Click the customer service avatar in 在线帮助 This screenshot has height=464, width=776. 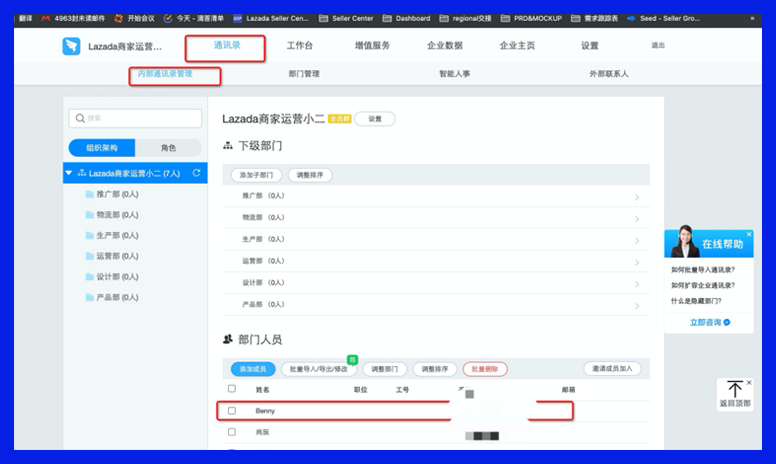(x=685, y=241)
